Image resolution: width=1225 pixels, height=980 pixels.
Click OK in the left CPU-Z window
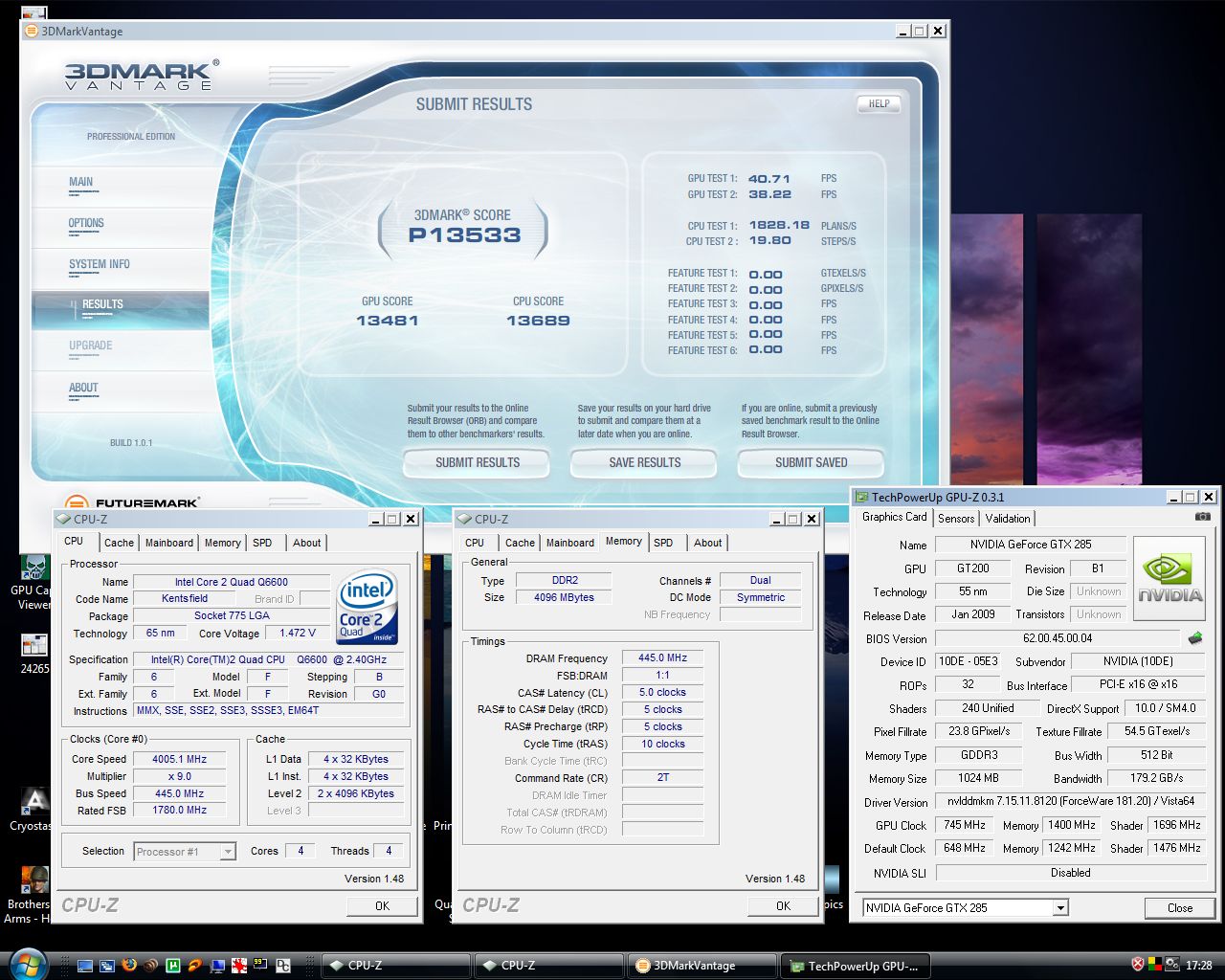point(382,905)
